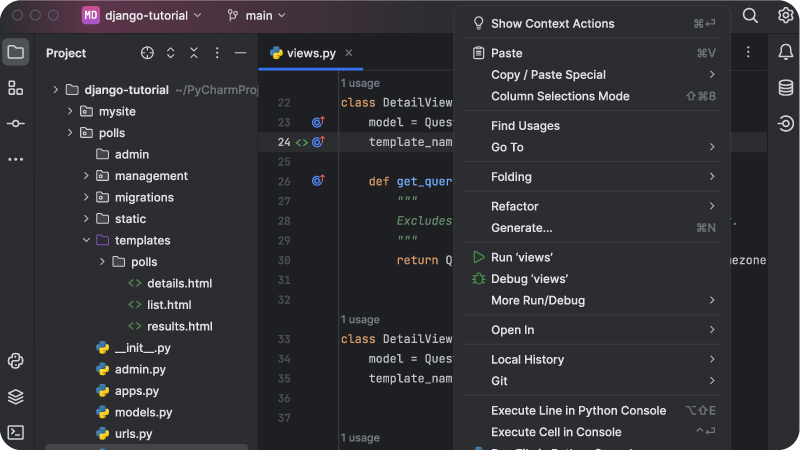
Task: Open Copy / Paste Special submenu
Action: 592,74
